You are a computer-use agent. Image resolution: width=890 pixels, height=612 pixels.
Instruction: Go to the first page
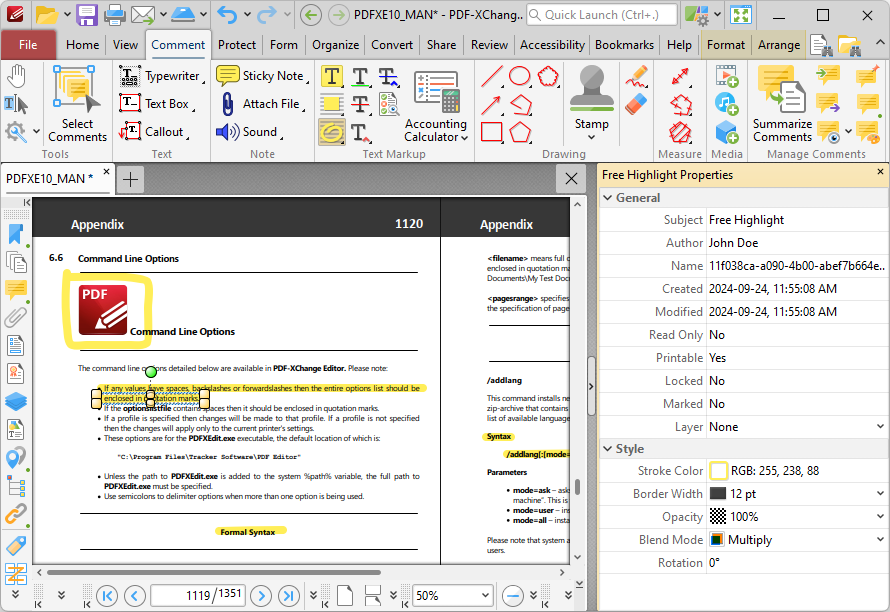point(107,596)
